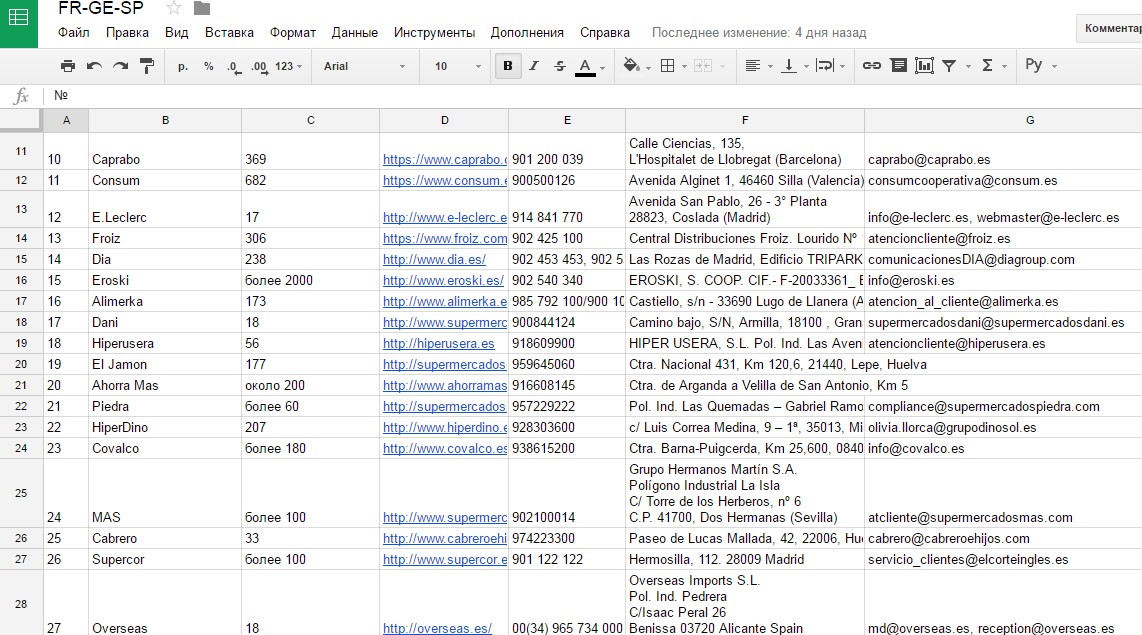1142x635 pixels.
Task: Select the cell with phone 902100014
Action: click(x=567, y=493)
